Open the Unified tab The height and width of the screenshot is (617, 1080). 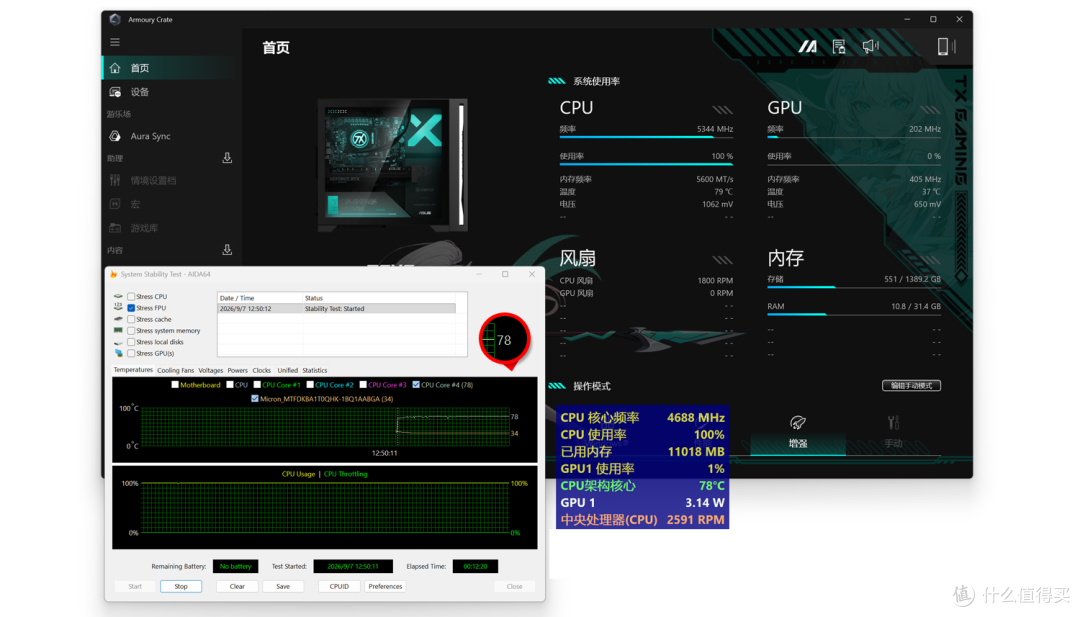click(288, 370)
